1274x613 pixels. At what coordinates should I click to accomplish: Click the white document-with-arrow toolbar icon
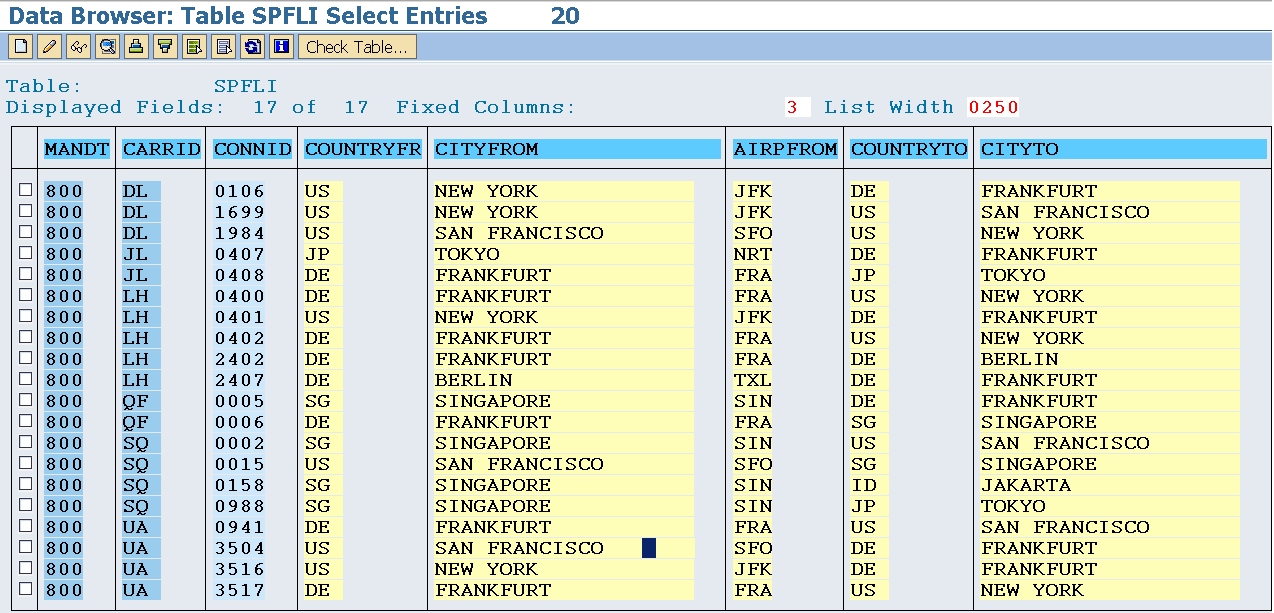(x=224, y=46)
